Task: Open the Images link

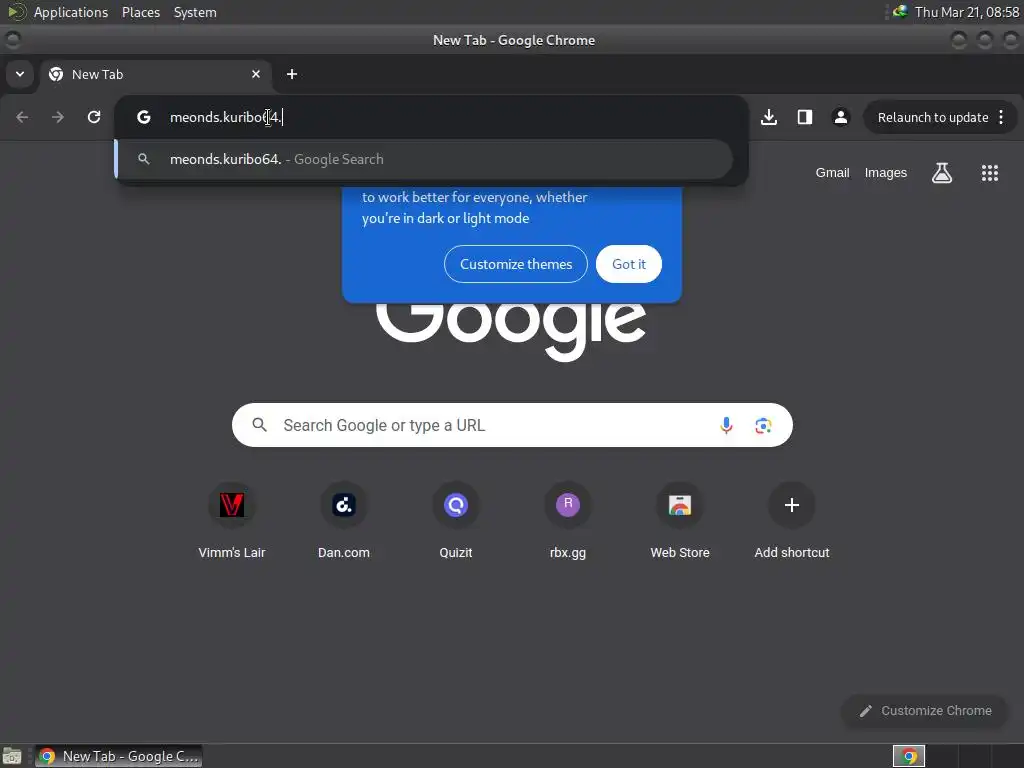Action: click(886, 173)
